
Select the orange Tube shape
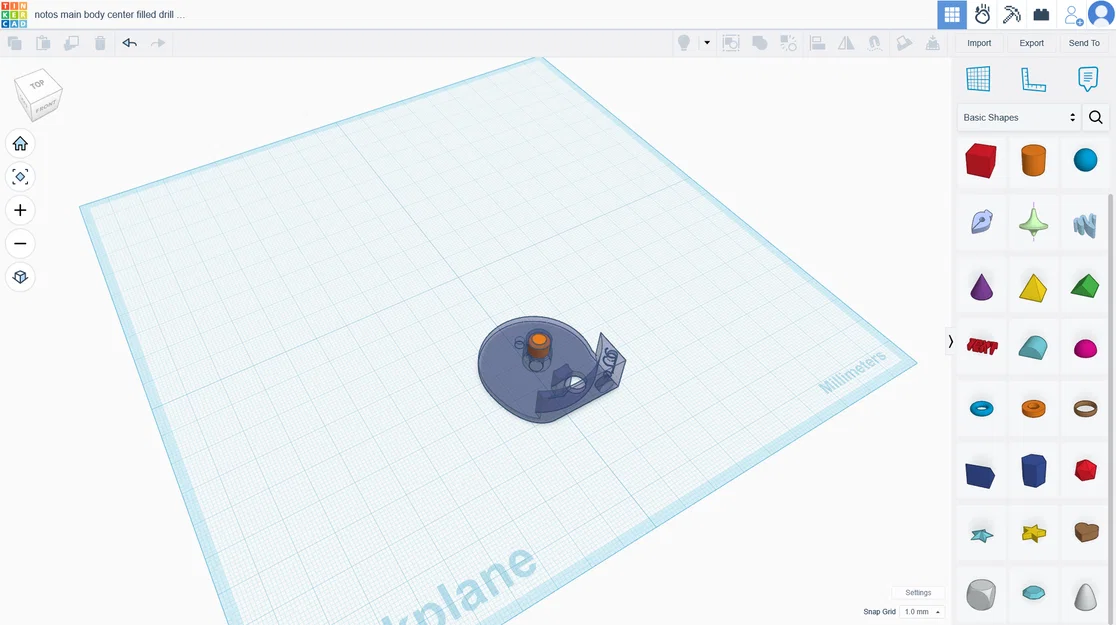pyautogui.click(x=1033, y=409)
